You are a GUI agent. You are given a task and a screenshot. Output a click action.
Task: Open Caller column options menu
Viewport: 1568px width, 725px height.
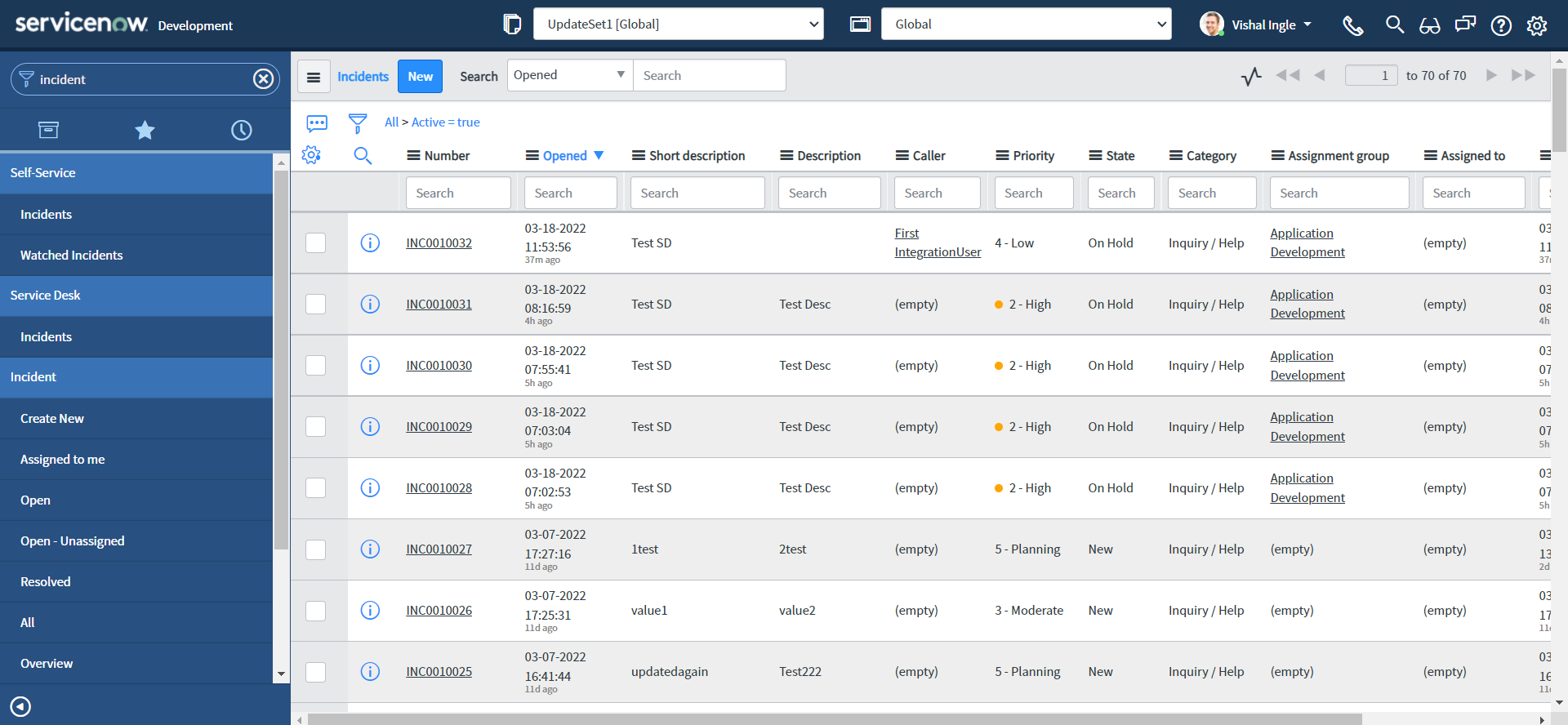(x=902, y=156)
